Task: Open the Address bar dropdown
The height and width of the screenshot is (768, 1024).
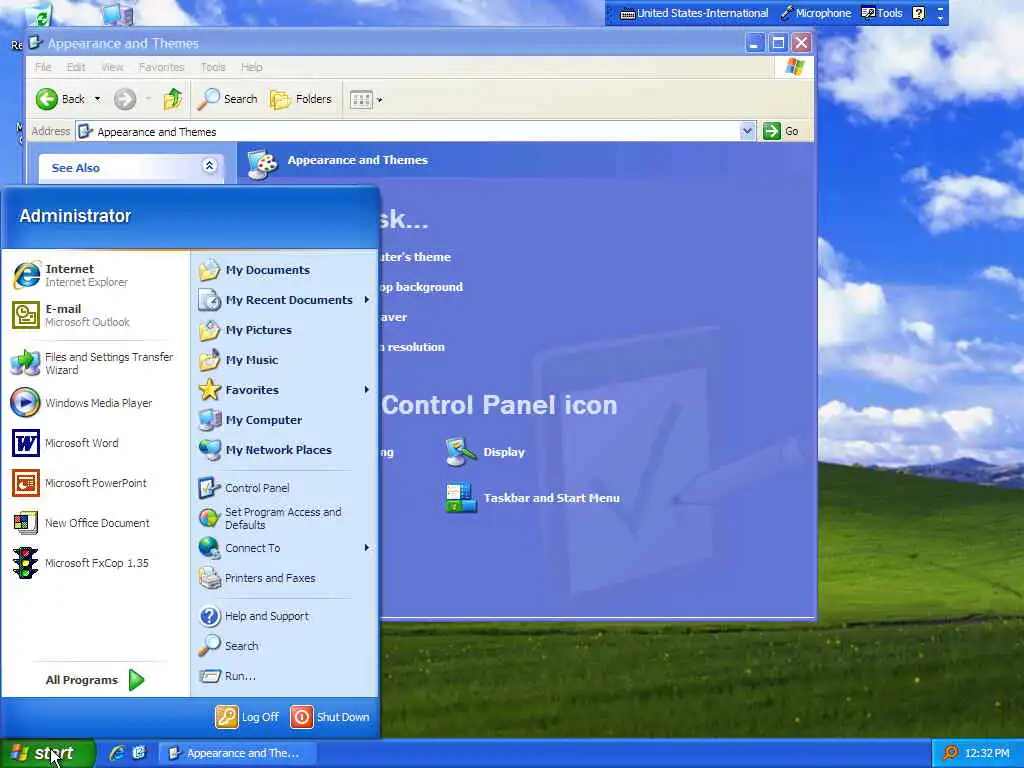Action: [747, 131]
